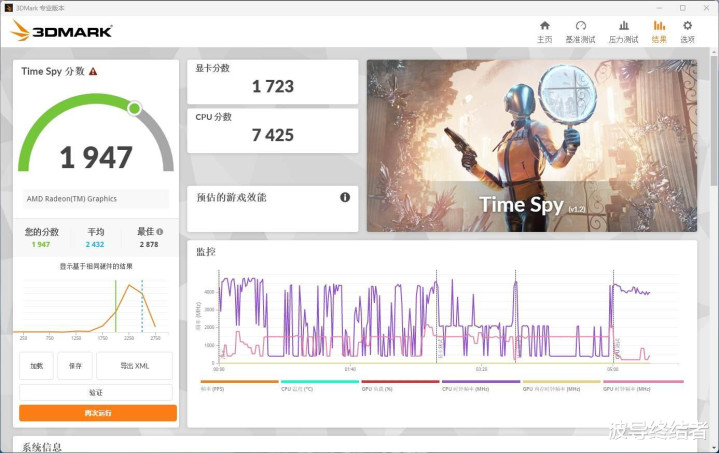Viewport: 719px width, 453px height.
Task: Maximize the 3DMark window
Action: (683, 8)
